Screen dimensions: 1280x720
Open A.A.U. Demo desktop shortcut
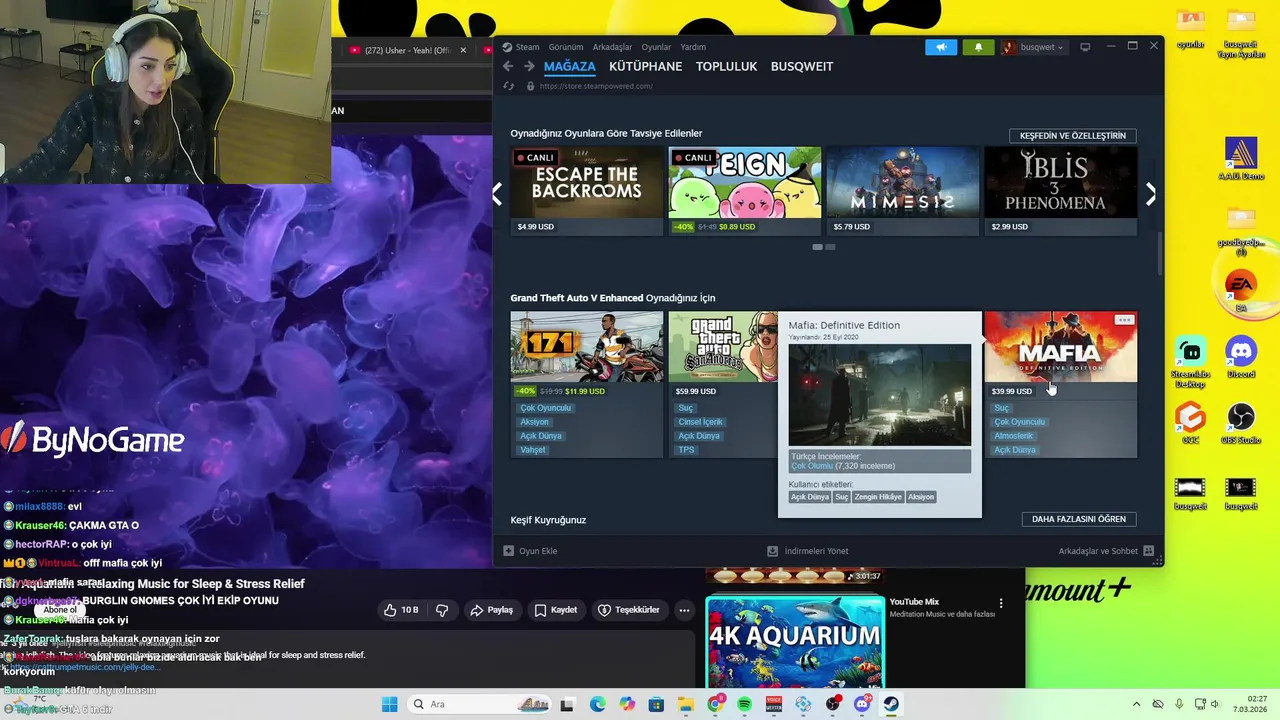point(1241,158)
